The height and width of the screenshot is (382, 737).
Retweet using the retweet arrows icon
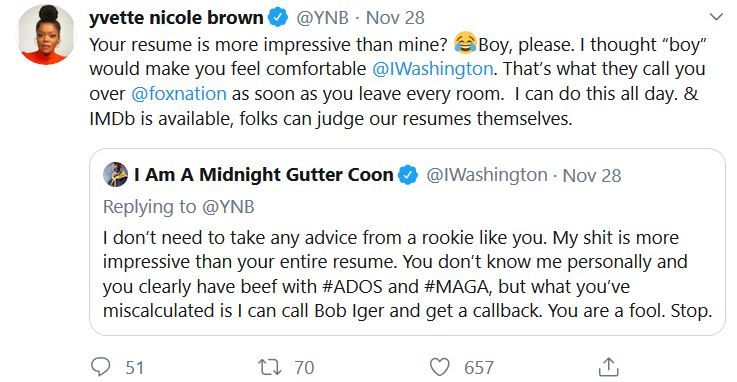(x=270, y=367)
